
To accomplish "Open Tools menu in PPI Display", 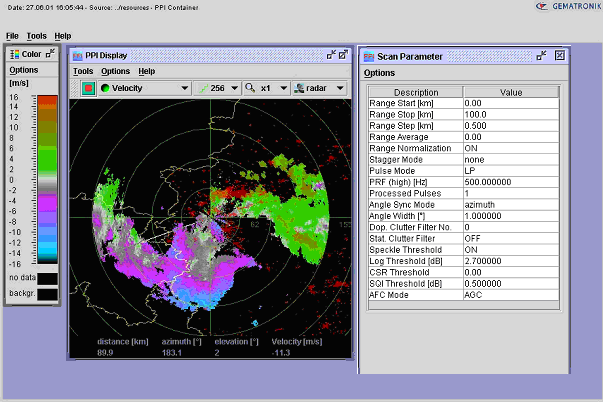I will pyautogui.click(x=83, y=71).
